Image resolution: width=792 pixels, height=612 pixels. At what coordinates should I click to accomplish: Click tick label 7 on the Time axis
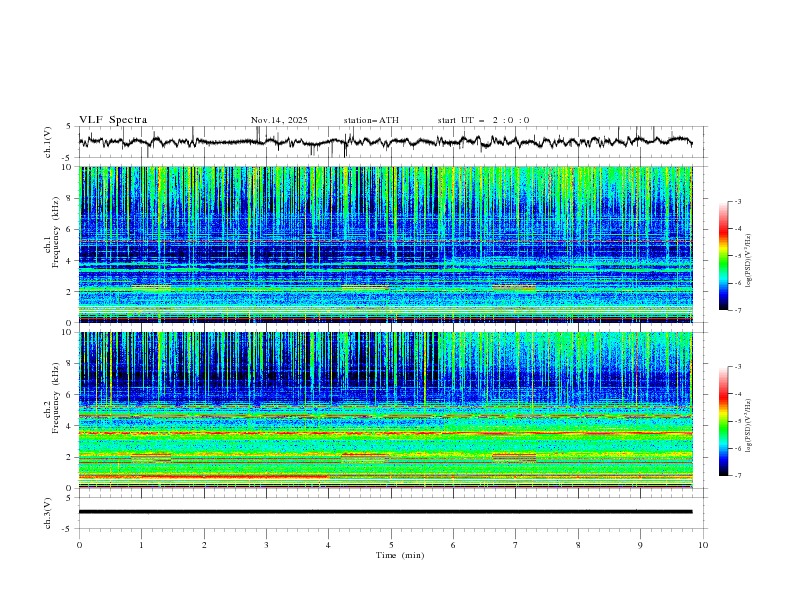[x=516, y=545]
